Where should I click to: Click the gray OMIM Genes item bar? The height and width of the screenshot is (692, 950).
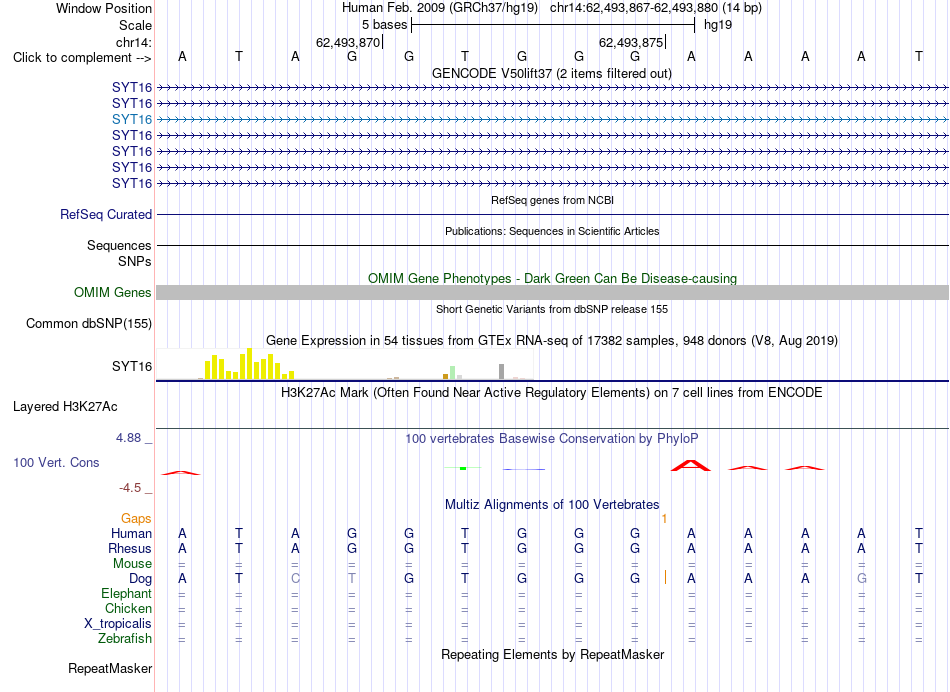[x=552, y=293]
